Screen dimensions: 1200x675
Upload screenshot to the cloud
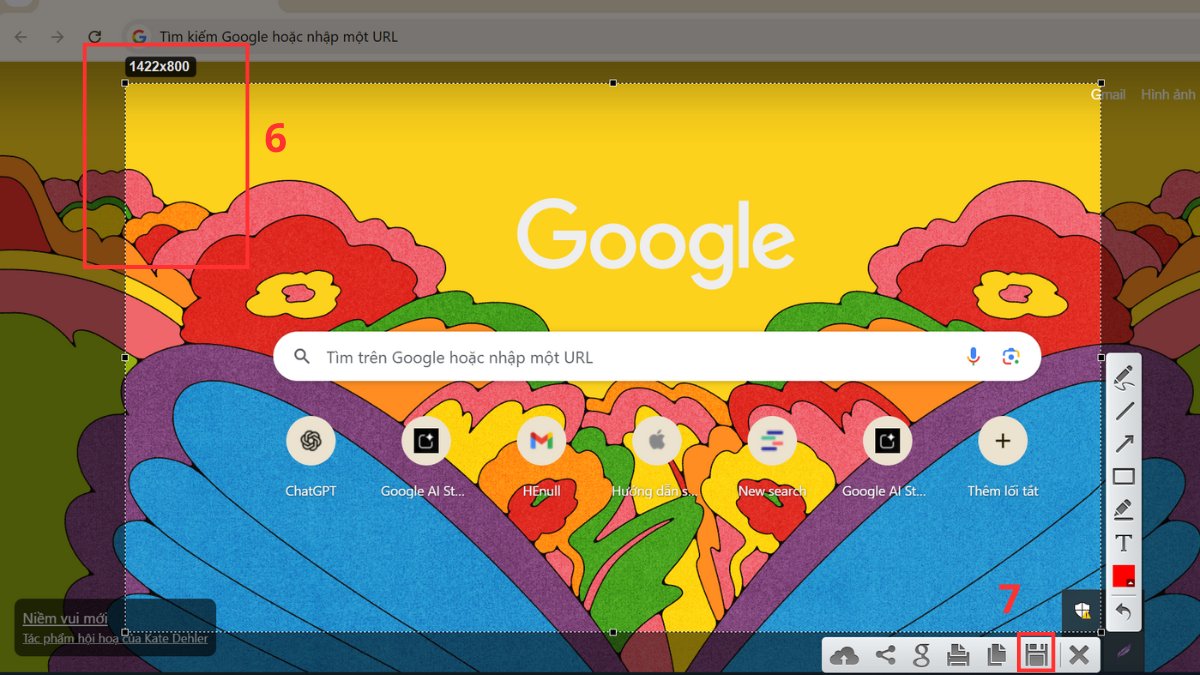tap(845, 656)
